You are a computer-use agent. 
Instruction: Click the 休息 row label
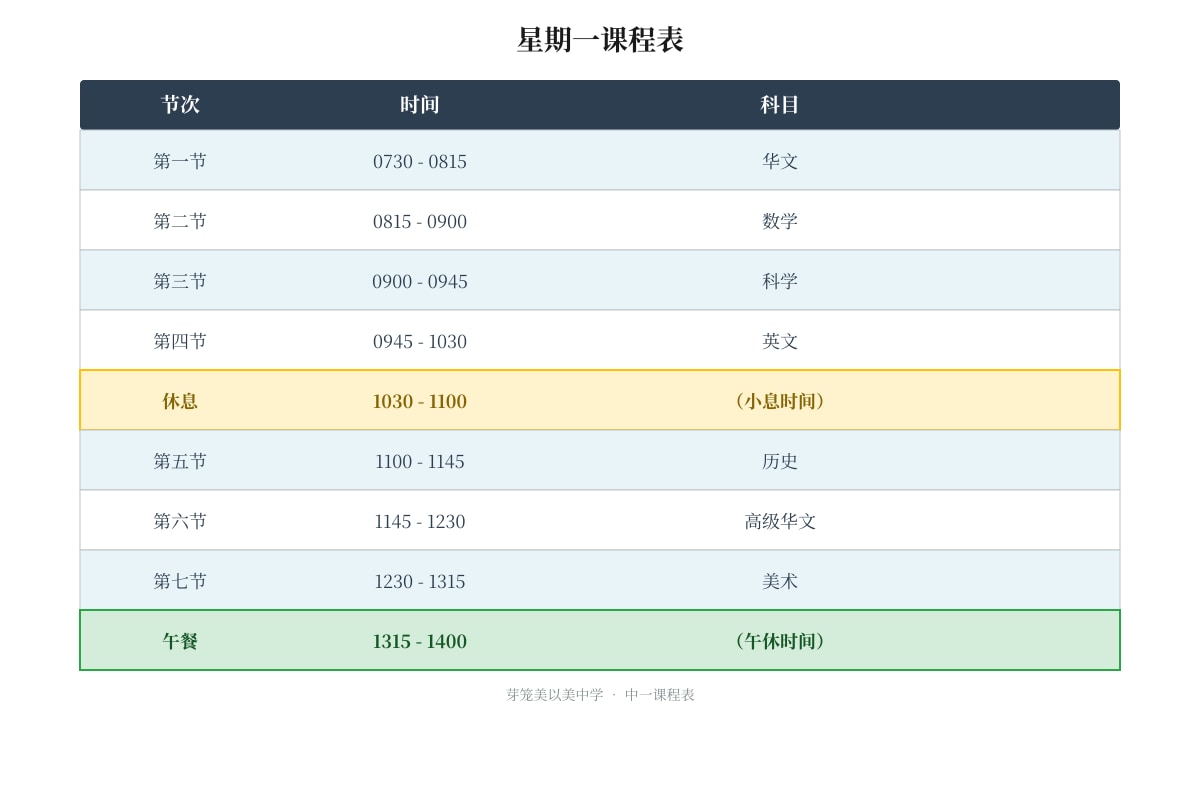[180, 401]
